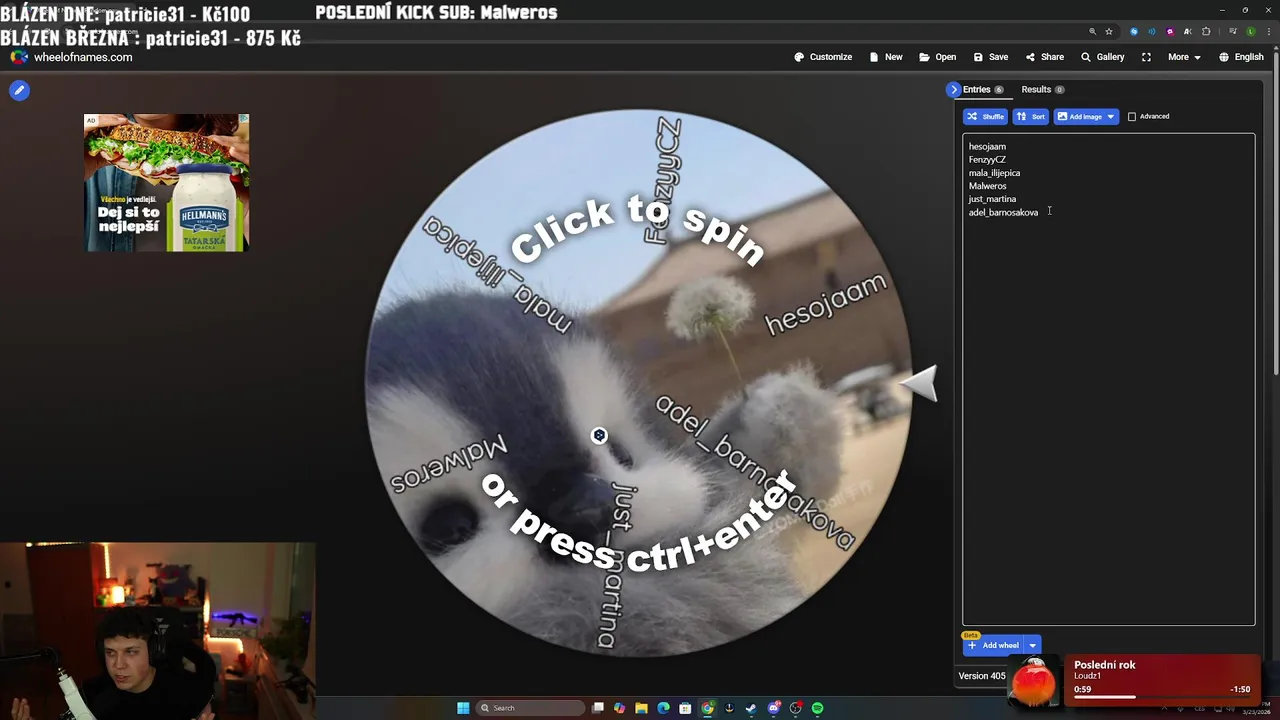Bookmark this page with the star icon
Screen dimensions: 1280x720
click(x=1109, y=31)
